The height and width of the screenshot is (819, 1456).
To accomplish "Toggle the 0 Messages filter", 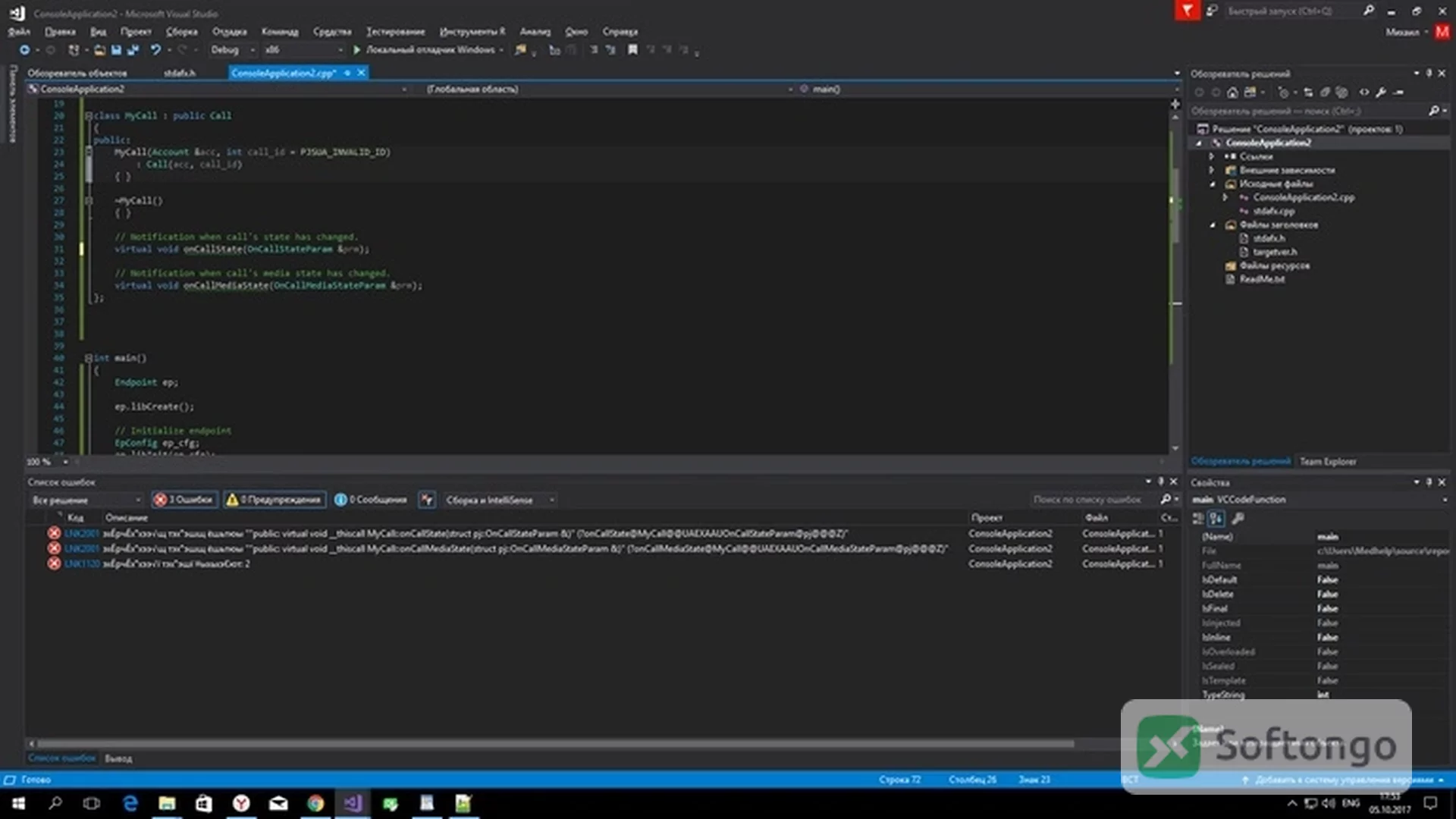I will click(x=371, y=500).
